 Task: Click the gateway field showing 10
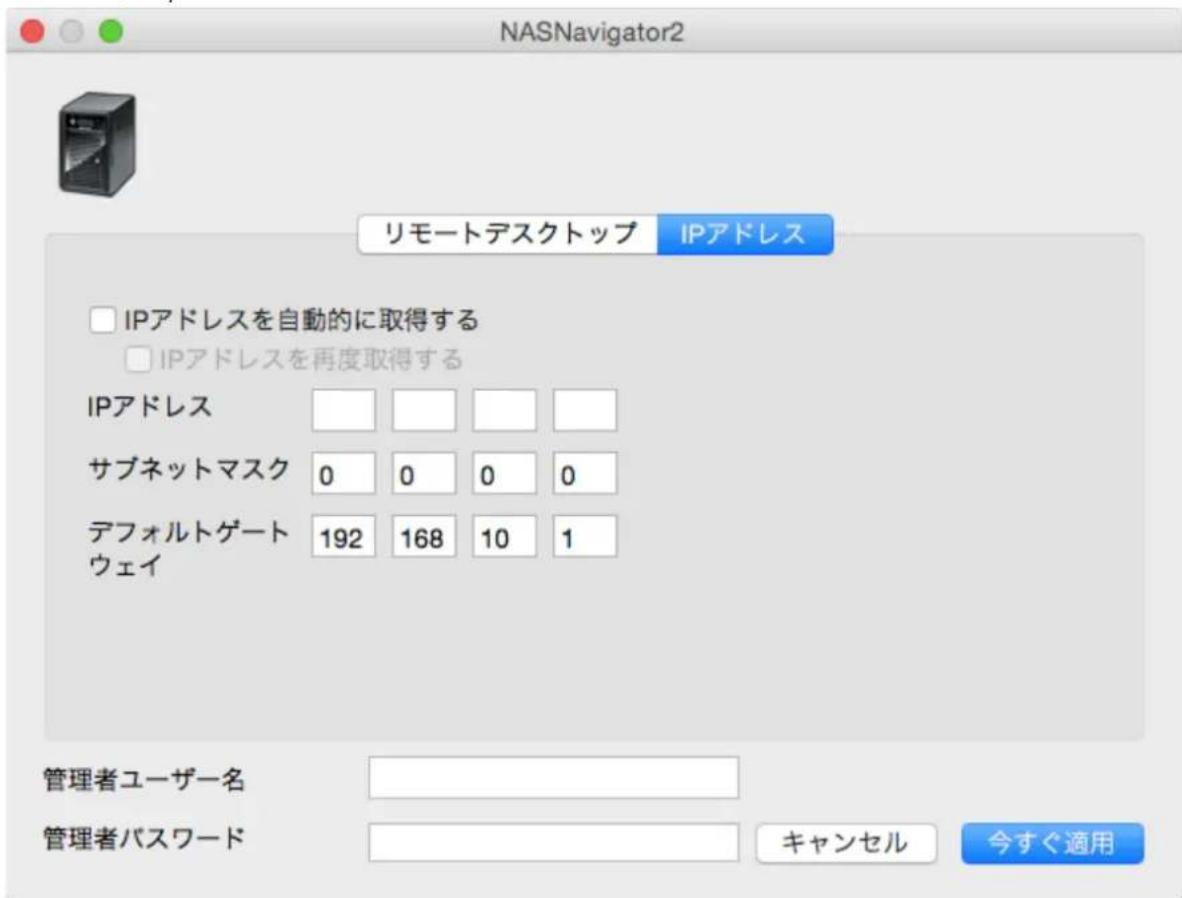coord(504,536)
